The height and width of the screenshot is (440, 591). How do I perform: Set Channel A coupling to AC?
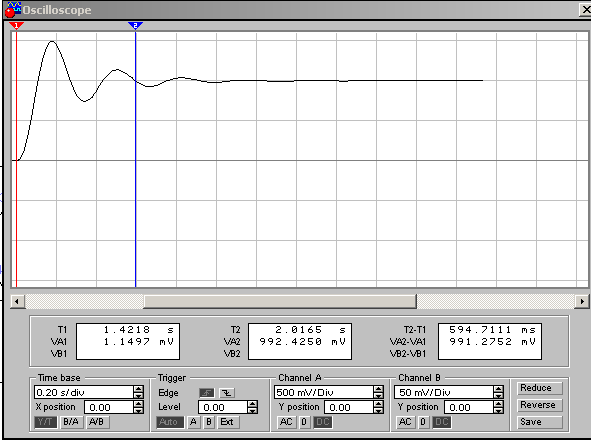click(286, 422)
